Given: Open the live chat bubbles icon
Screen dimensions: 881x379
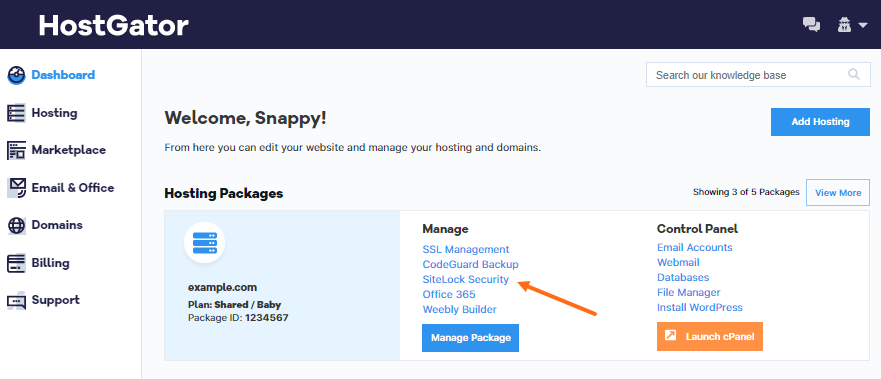Looking at the screenshot, I should click(811, 25).
